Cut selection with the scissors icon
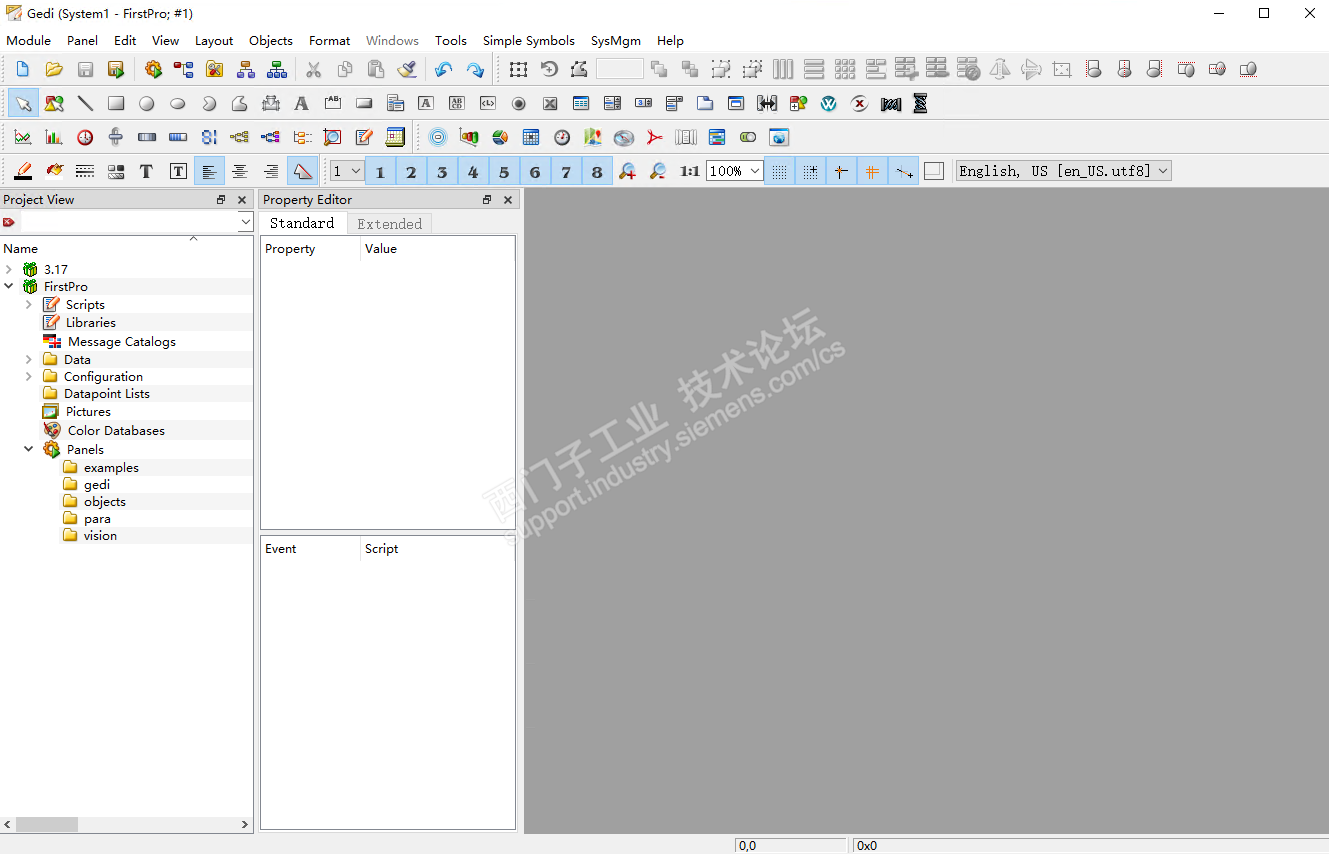 (314, 69)
